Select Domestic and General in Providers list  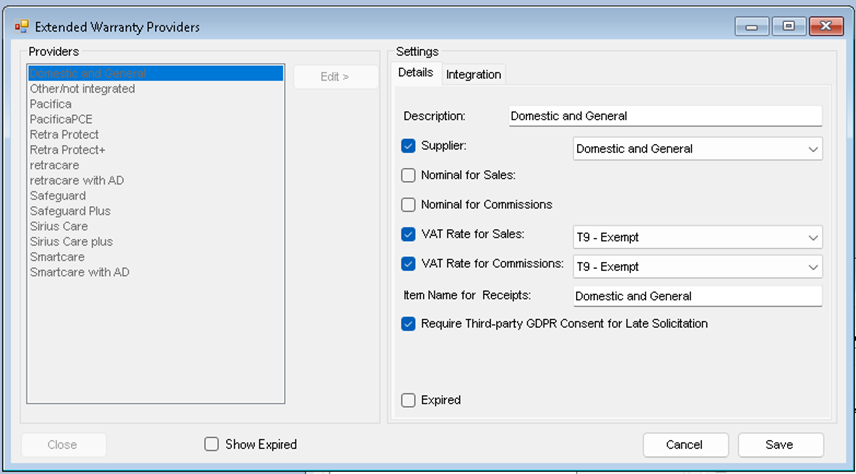(x=156, y=73)
